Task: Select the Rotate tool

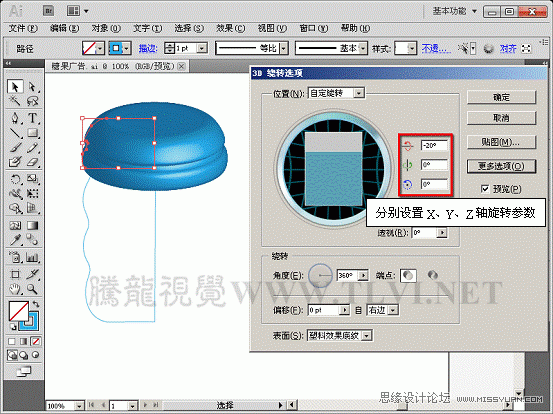Action: point(15,179)
